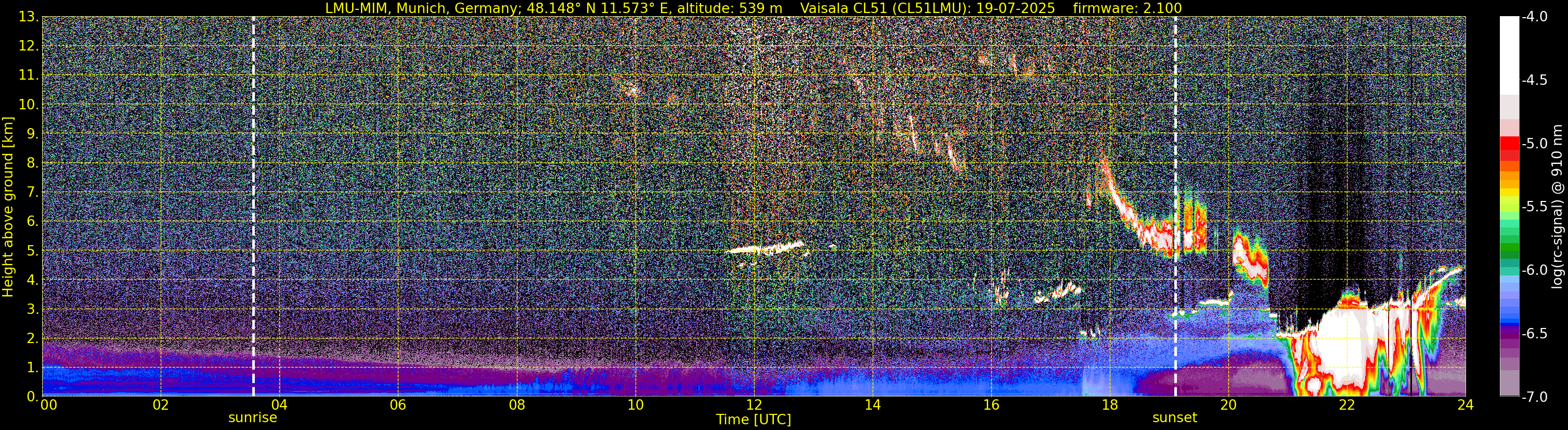Click the '13.' height tick label
The image size is (1568, 430).
[x=29, y=17]
